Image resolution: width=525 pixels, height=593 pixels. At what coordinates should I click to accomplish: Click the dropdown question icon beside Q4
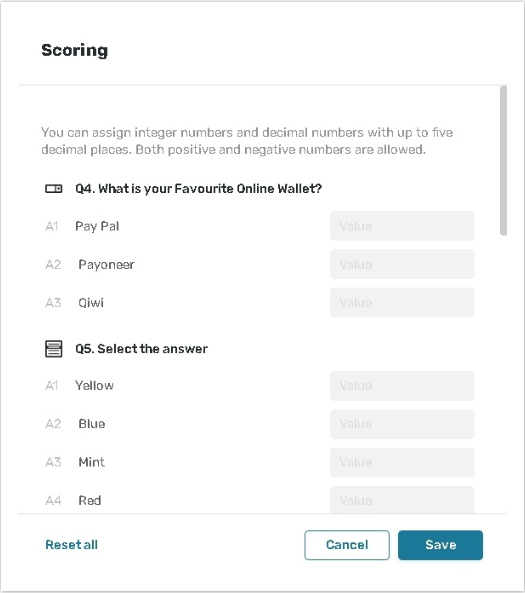(x=54, y=188)
